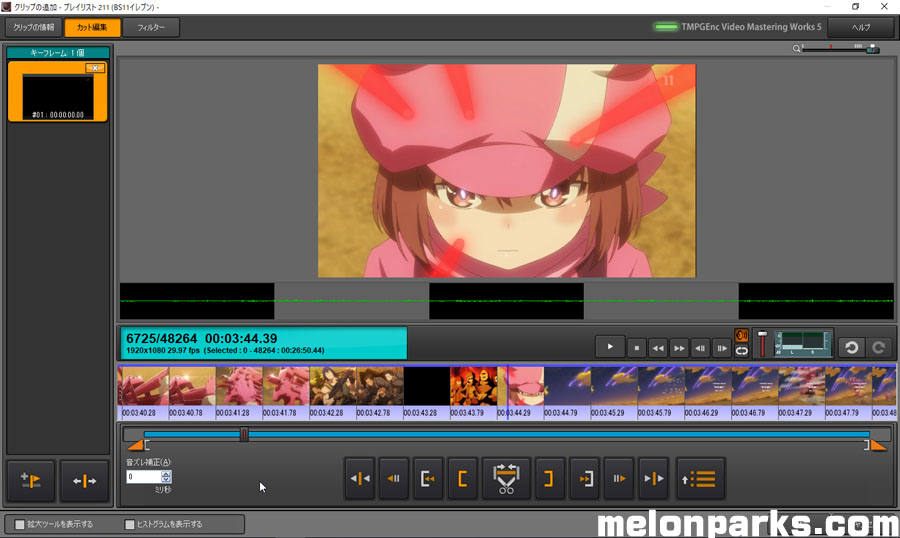
Task: Click the audio waveform display
Action: click(507, 301)
